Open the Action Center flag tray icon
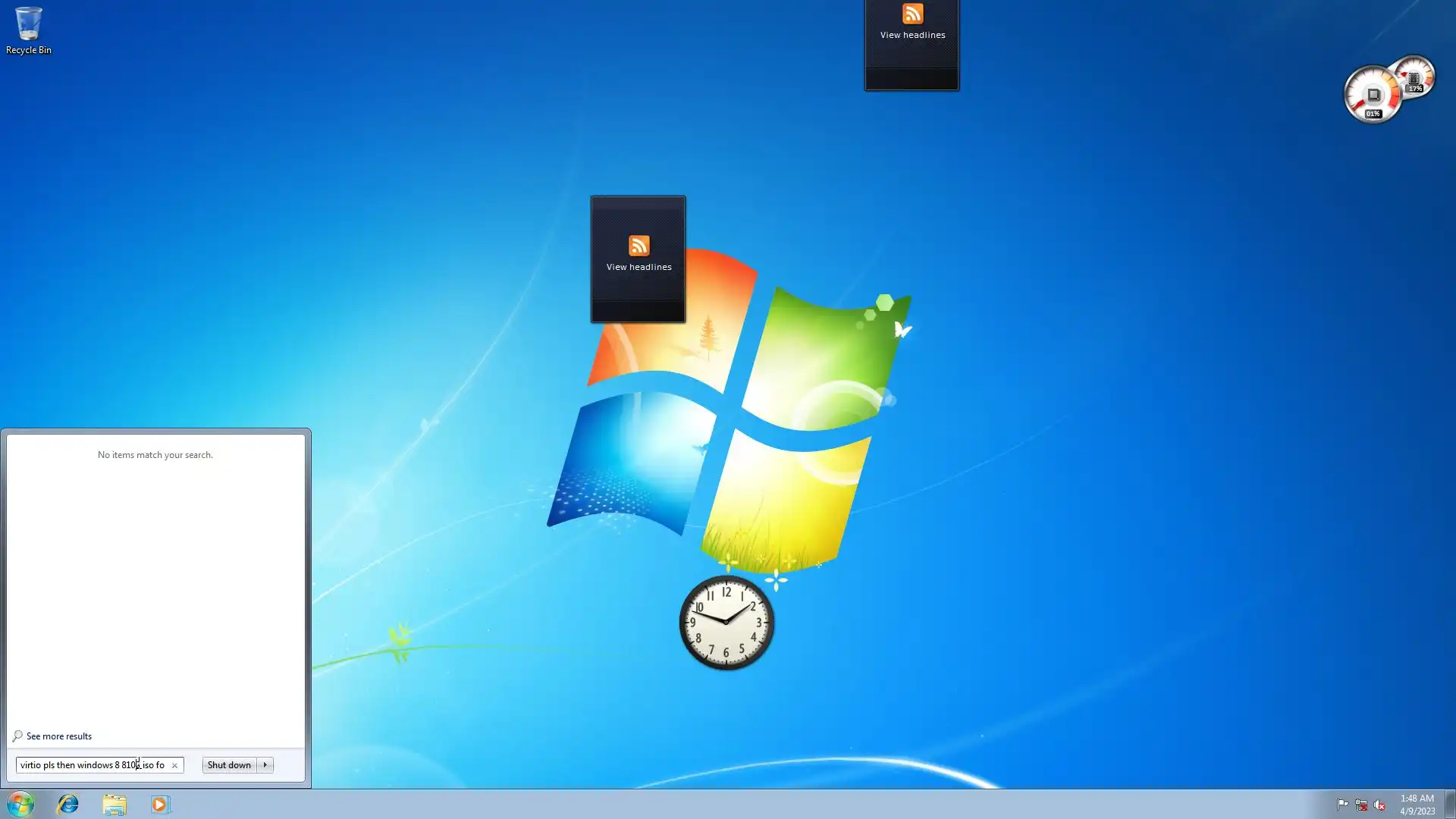 1342,805
